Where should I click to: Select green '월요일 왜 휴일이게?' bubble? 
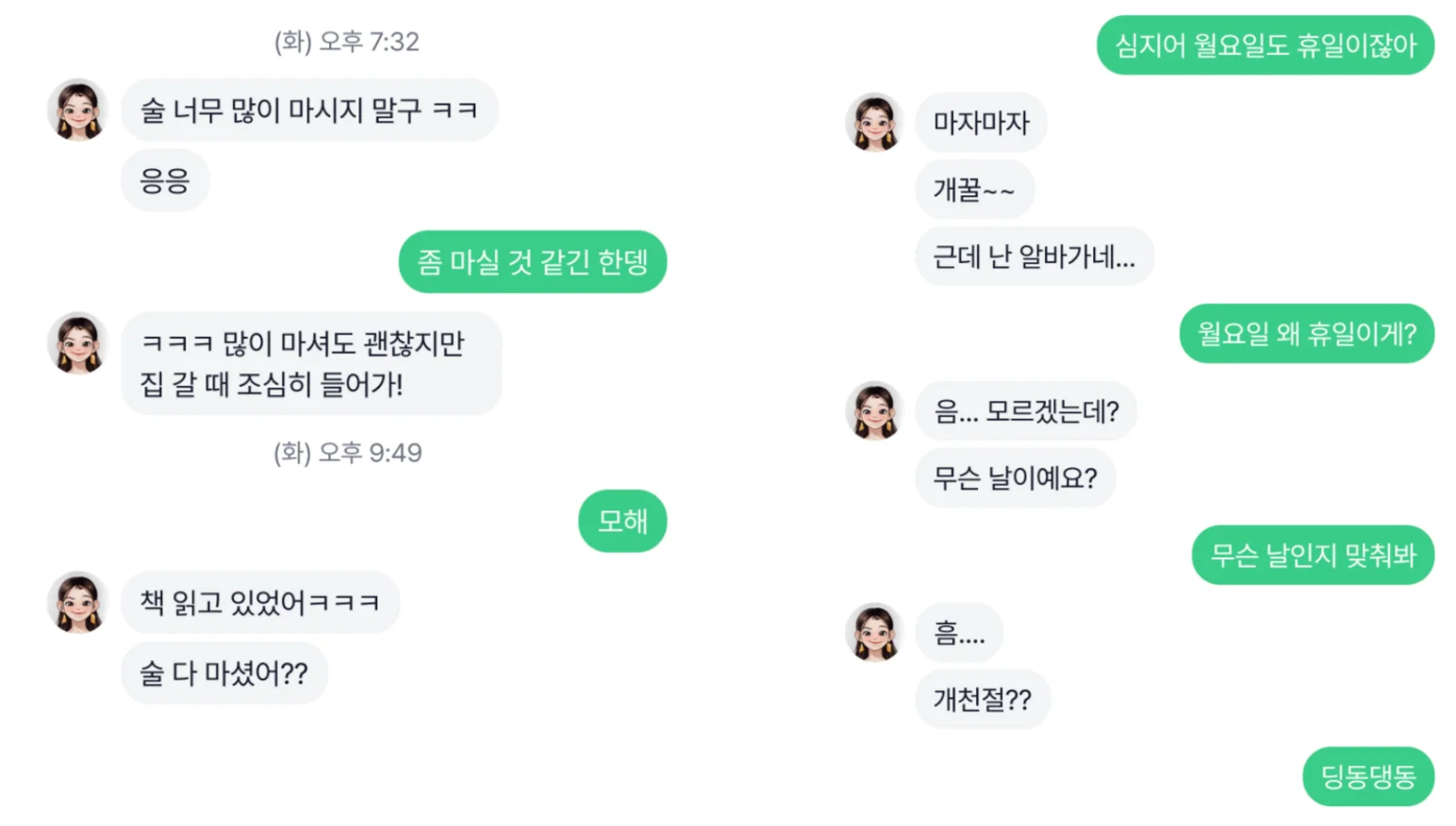[x=1306, y=333]
